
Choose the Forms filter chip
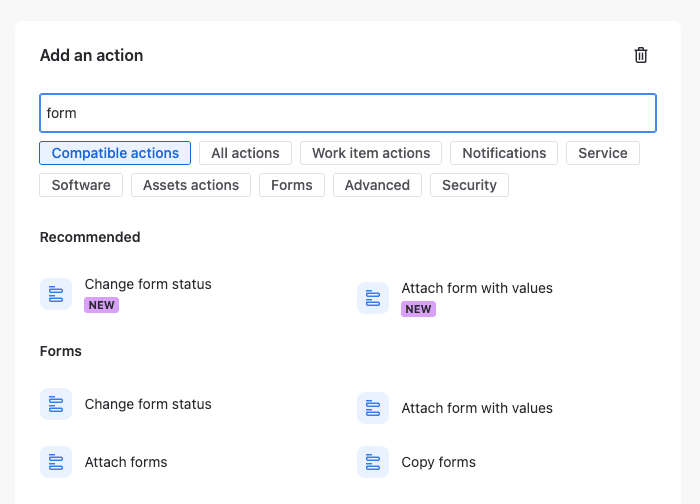click(292, 185)
